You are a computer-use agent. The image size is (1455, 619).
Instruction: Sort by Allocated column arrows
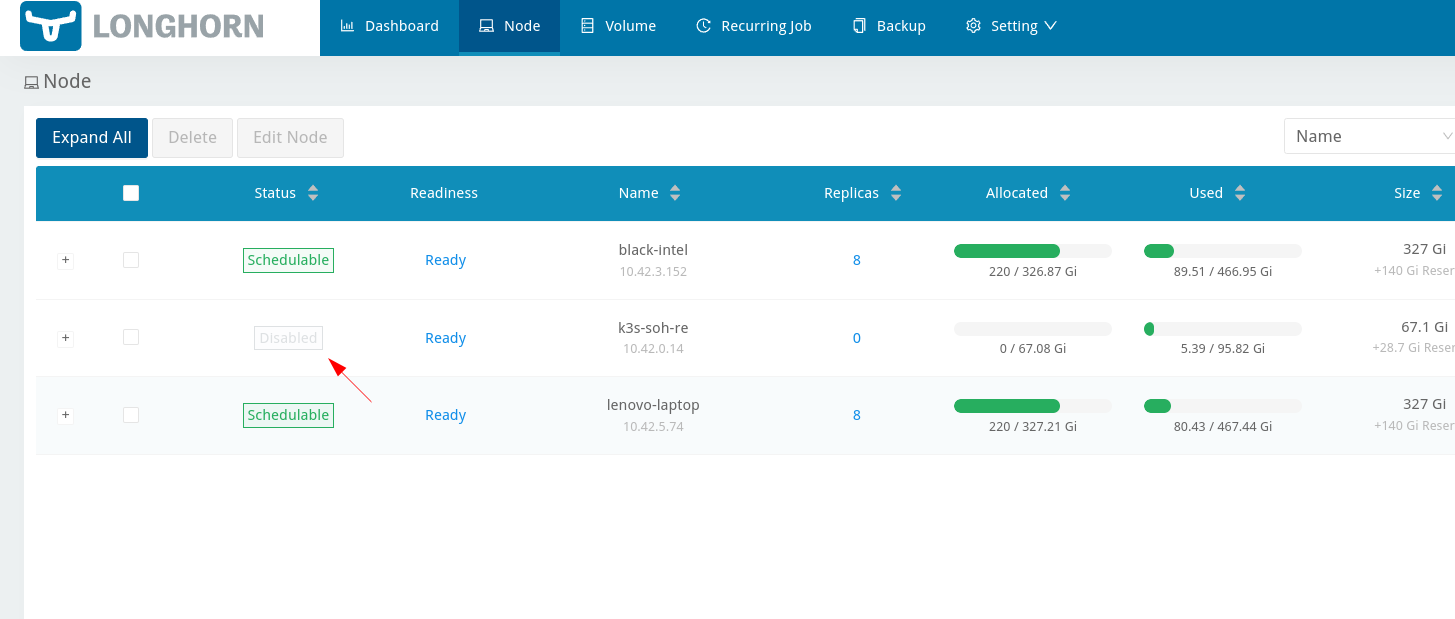[1065, 193]
